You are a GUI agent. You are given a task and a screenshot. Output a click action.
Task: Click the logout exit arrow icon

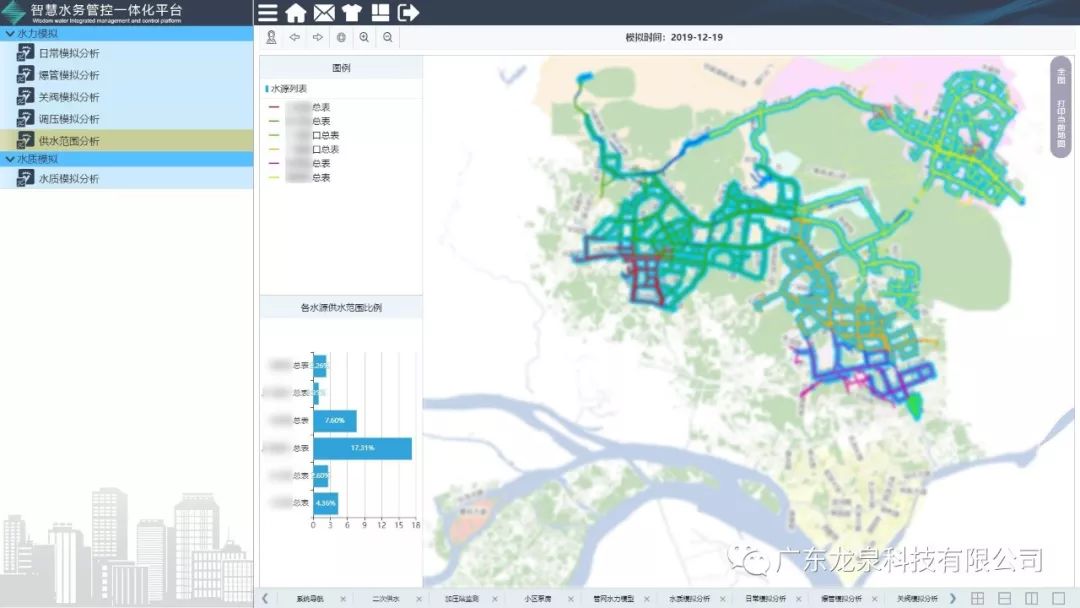pos(408,13)
